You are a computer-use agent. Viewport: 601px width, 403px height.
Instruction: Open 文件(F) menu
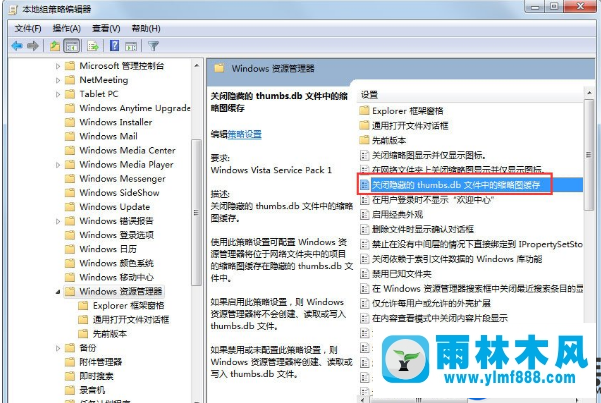point(28,28)
